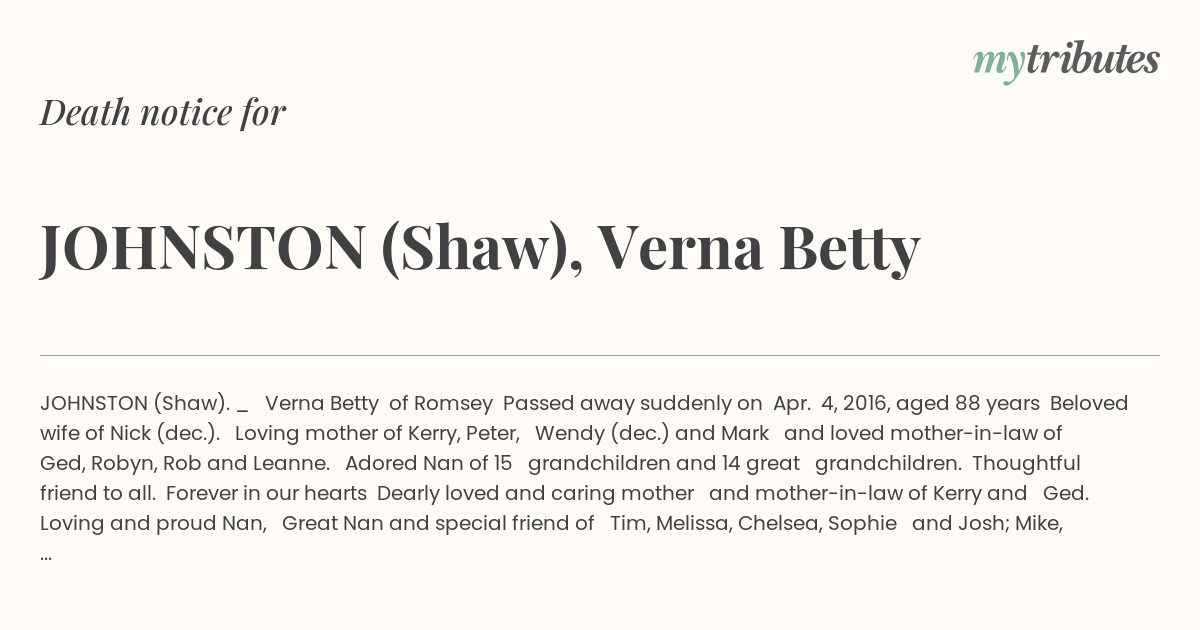1200x630 pixels.
Task: Click the word 'Romsey' in the notice
Action: (454, 403)
